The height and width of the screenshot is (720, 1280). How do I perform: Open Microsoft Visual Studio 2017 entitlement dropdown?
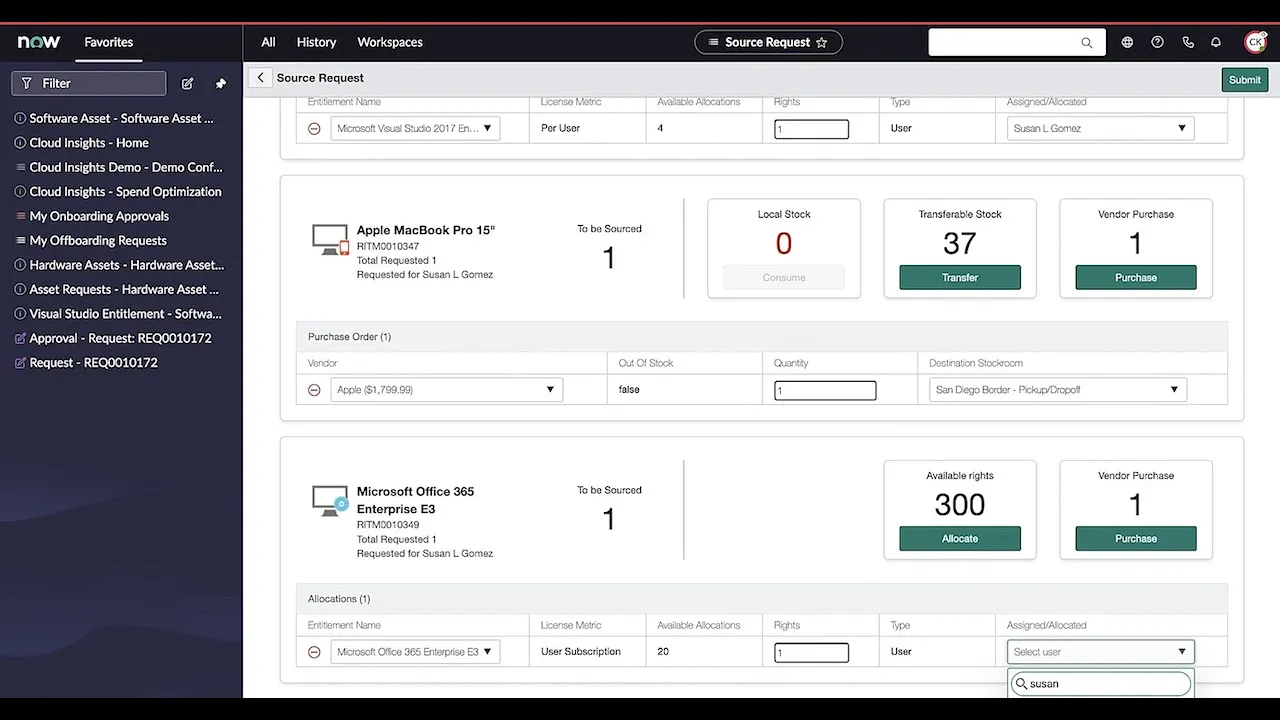(x=415, y=128)
